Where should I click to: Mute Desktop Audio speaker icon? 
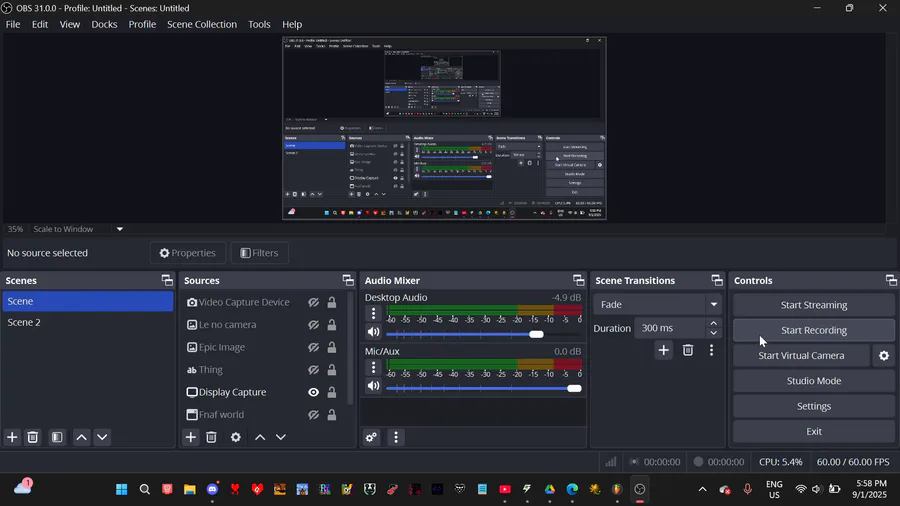pos(374,332)
